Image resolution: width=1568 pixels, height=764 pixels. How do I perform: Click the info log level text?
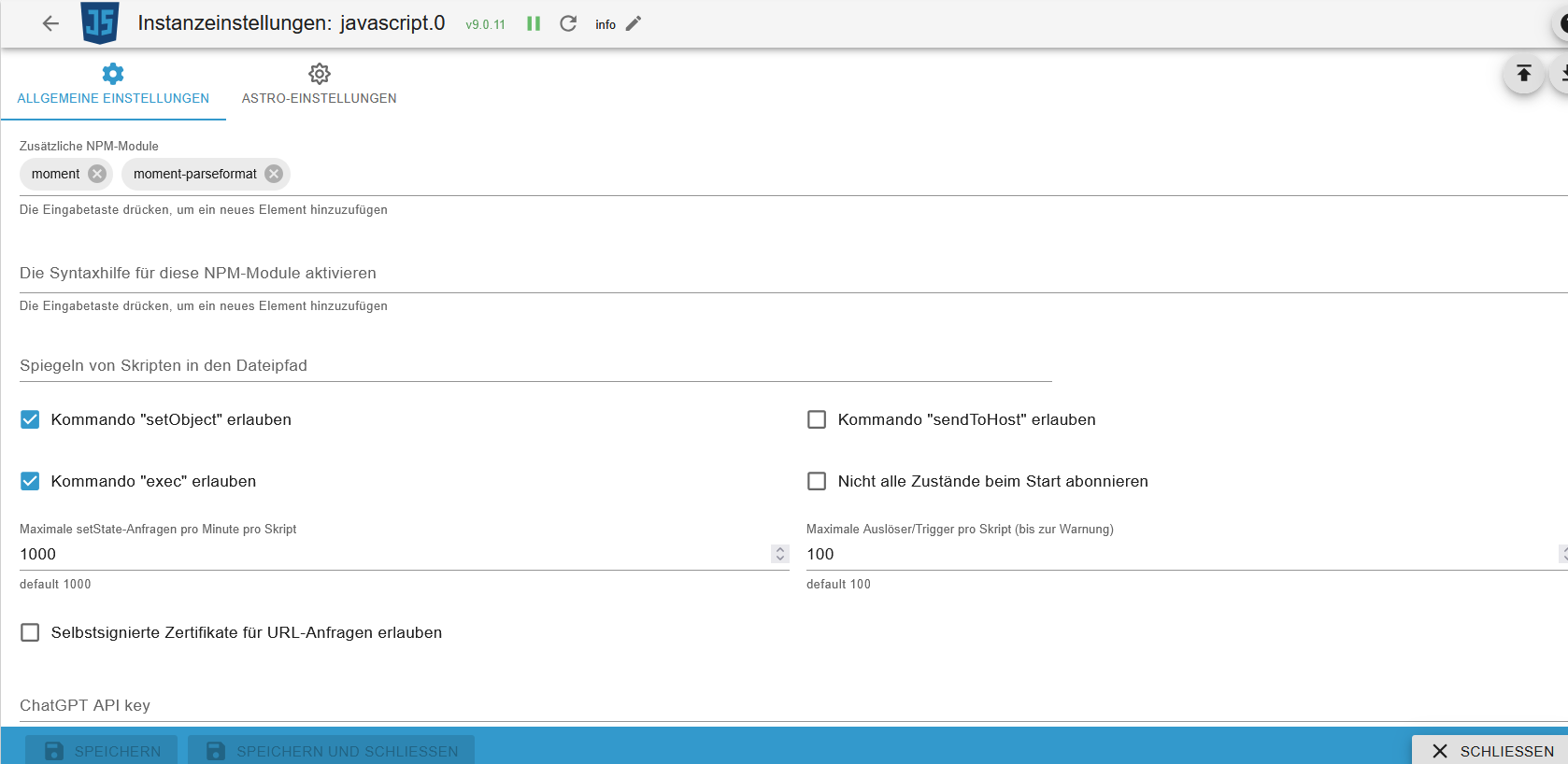click(606, 24)
